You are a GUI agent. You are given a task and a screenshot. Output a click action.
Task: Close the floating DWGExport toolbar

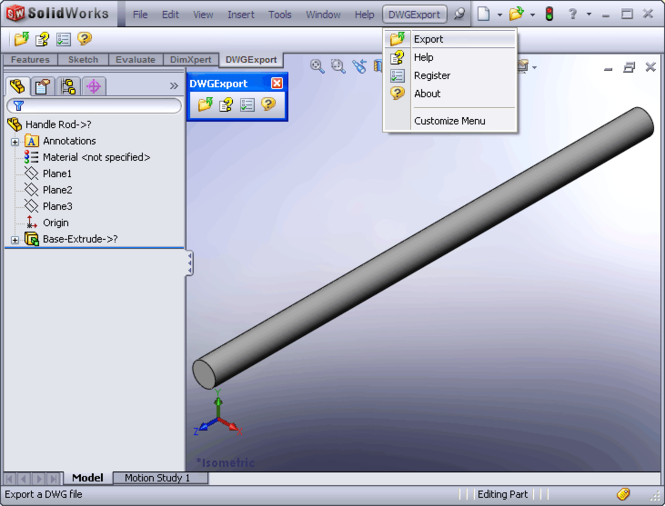click(277, 83)
